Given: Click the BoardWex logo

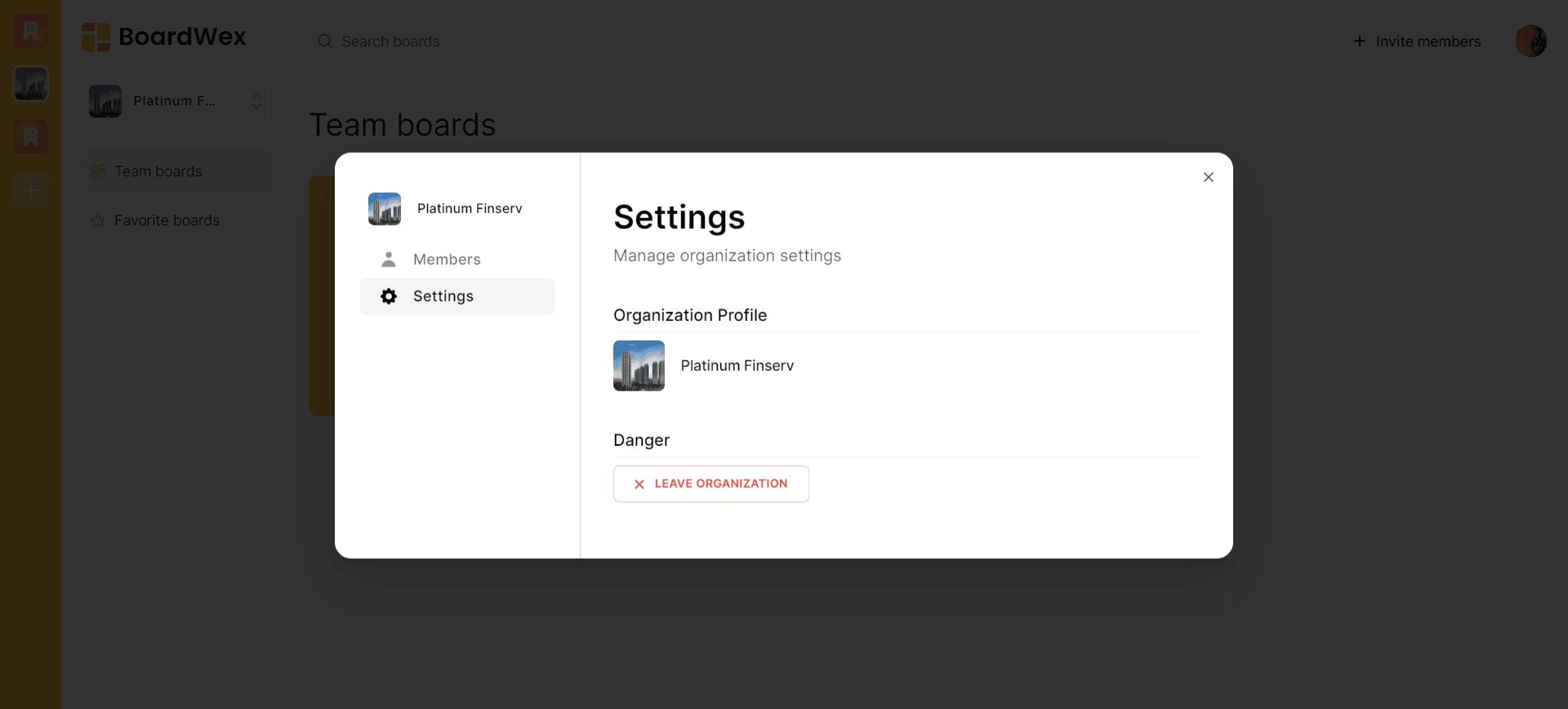Looking at the screenshot, I should click(x=163, y=37).
